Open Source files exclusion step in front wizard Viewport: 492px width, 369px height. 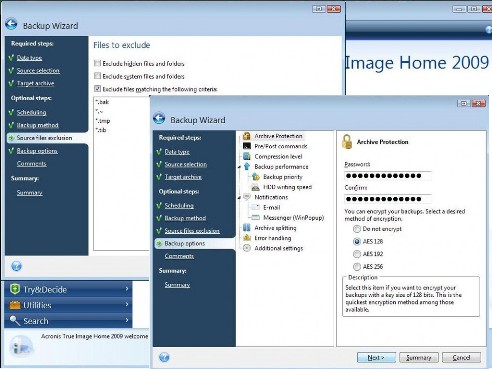point(192,231)
